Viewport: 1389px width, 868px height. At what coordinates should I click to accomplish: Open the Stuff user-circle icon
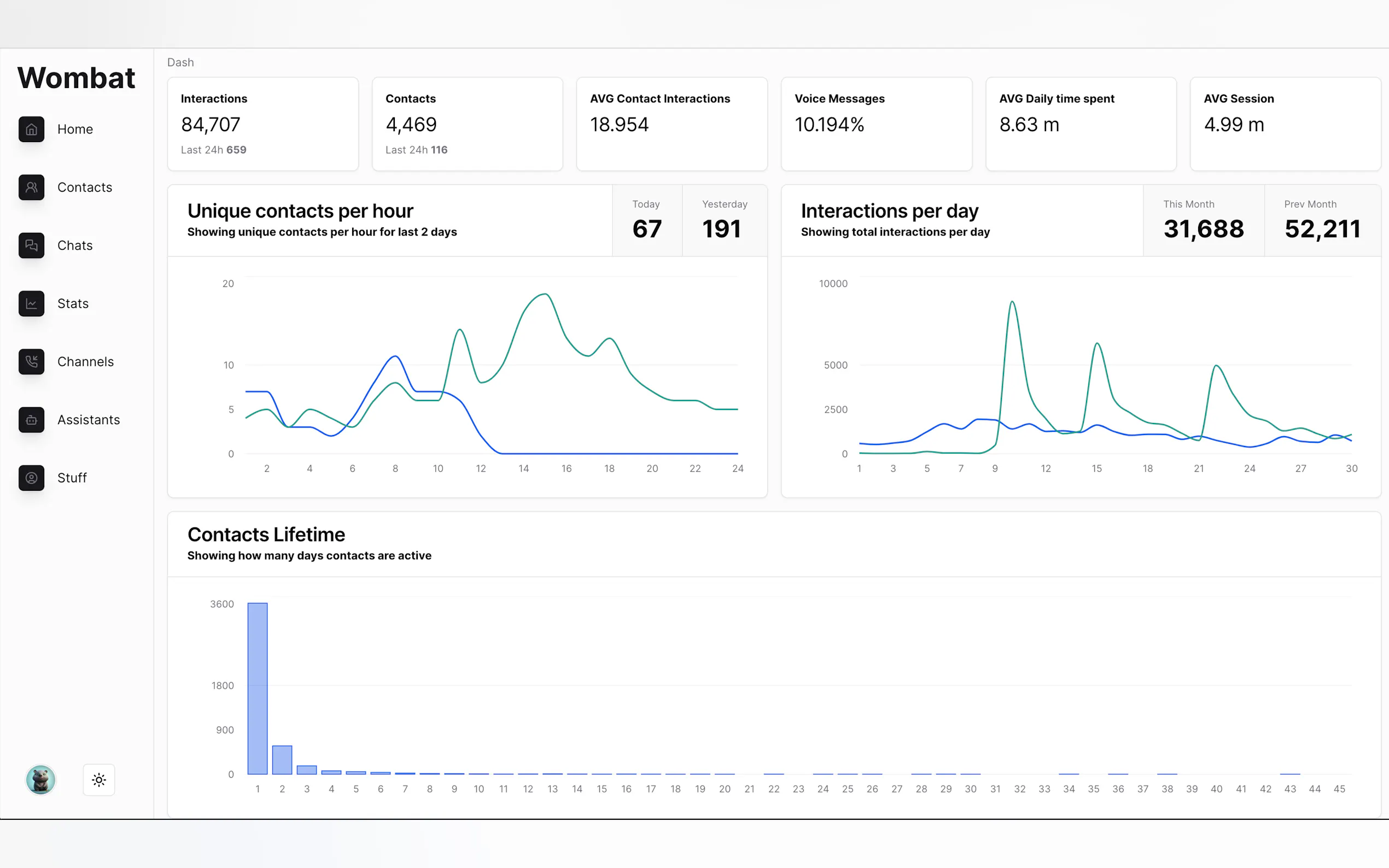[31, 478]
